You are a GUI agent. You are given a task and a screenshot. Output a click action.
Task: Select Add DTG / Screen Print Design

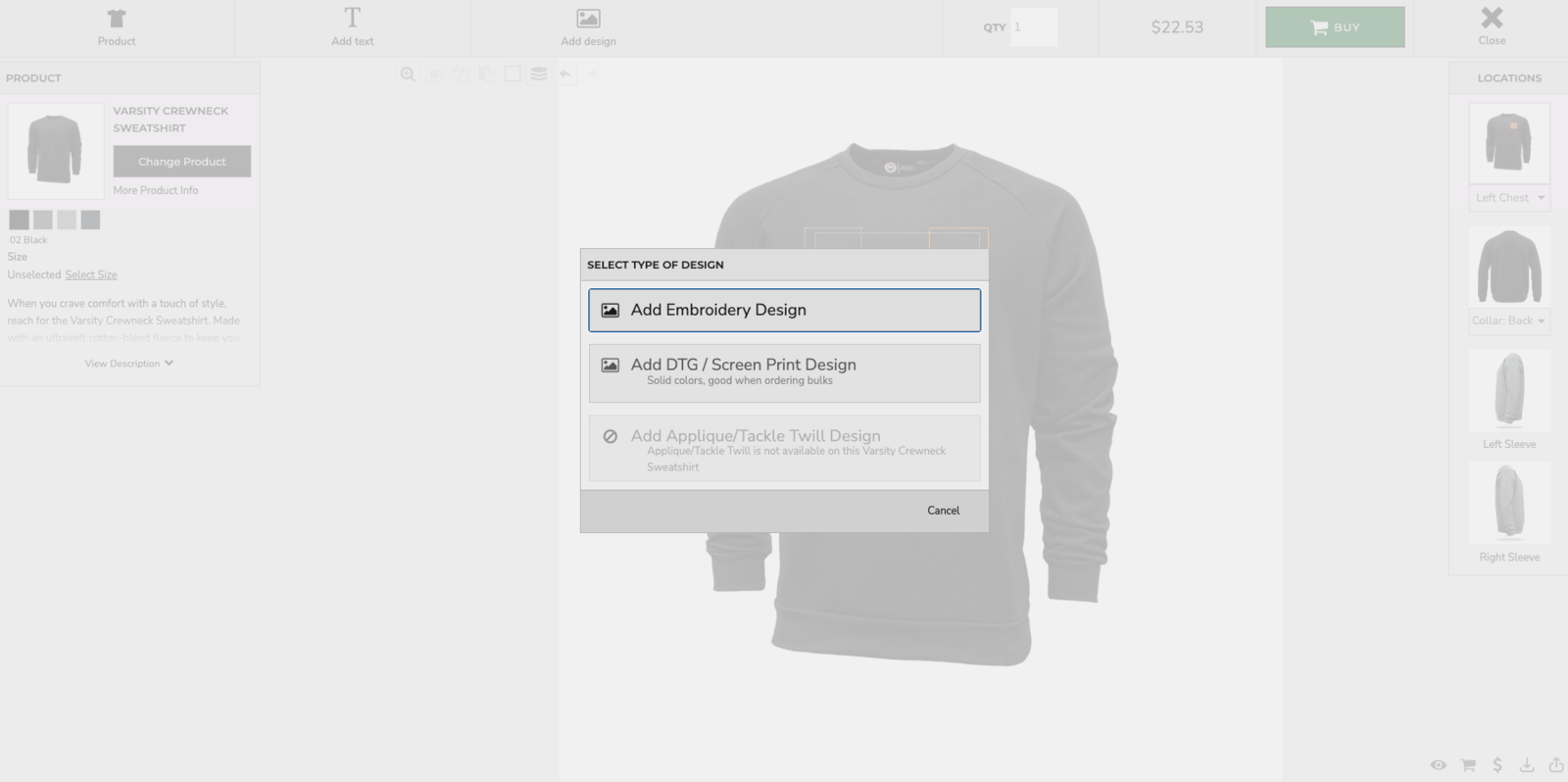point(784,372)
